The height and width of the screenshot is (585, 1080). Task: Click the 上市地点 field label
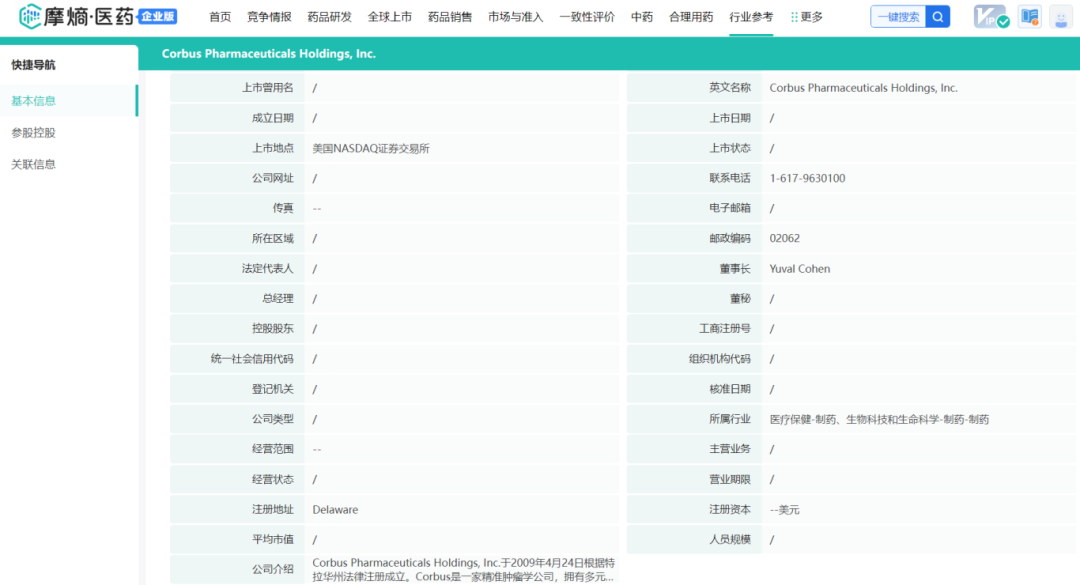click(272, 148)
